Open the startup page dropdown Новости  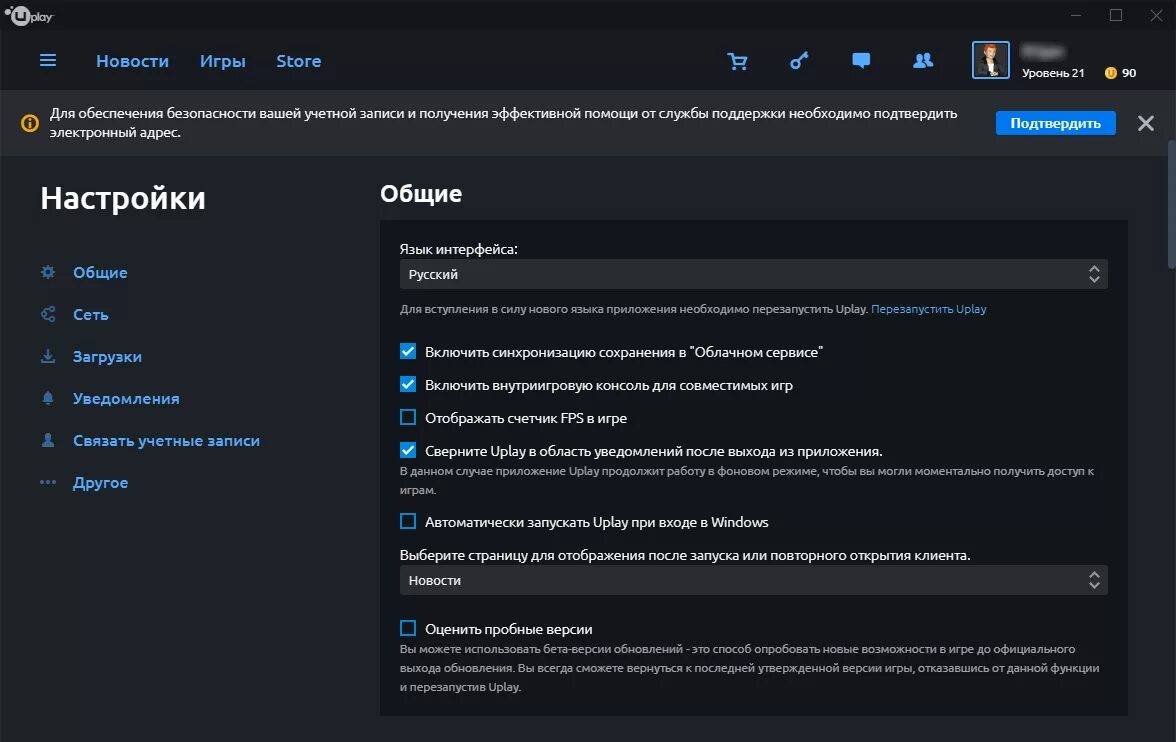tap(753, 580)
